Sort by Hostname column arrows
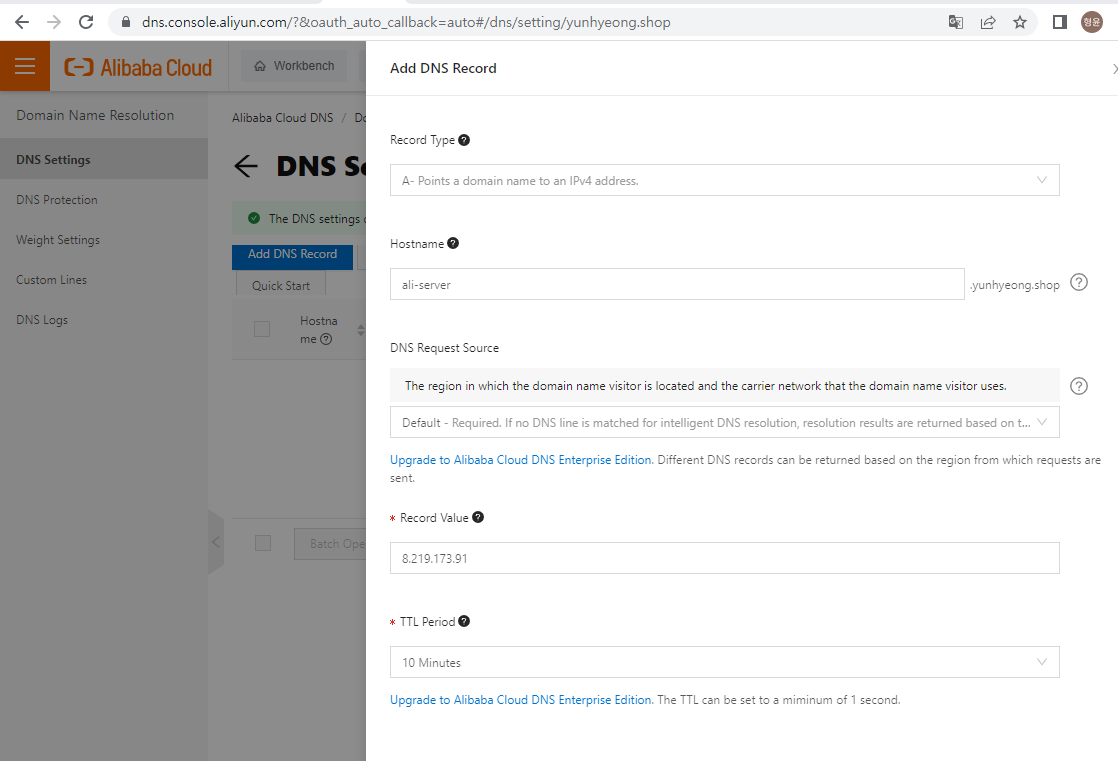The height and width of the screenshot is (761, 1118). click(x=361, y=330)
